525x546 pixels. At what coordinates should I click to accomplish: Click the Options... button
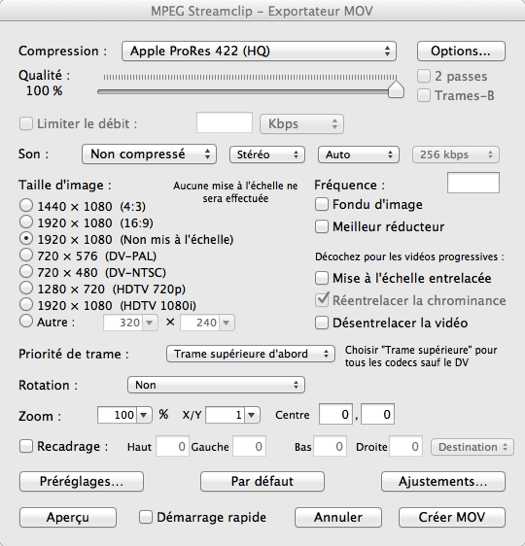461,51
